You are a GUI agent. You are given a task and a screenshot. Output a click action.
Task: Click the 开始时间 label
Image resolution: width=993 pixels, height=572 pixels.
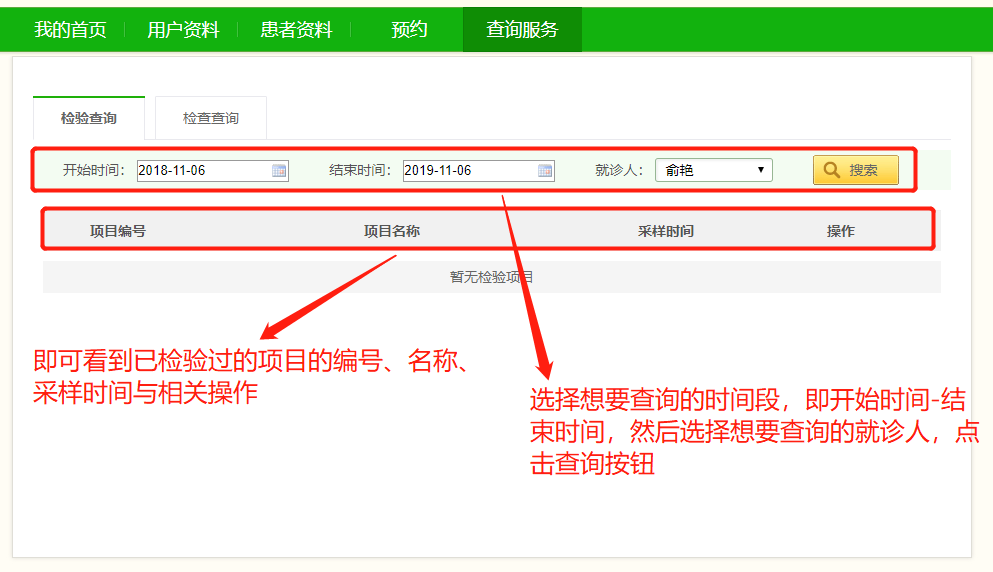(94, 170)
